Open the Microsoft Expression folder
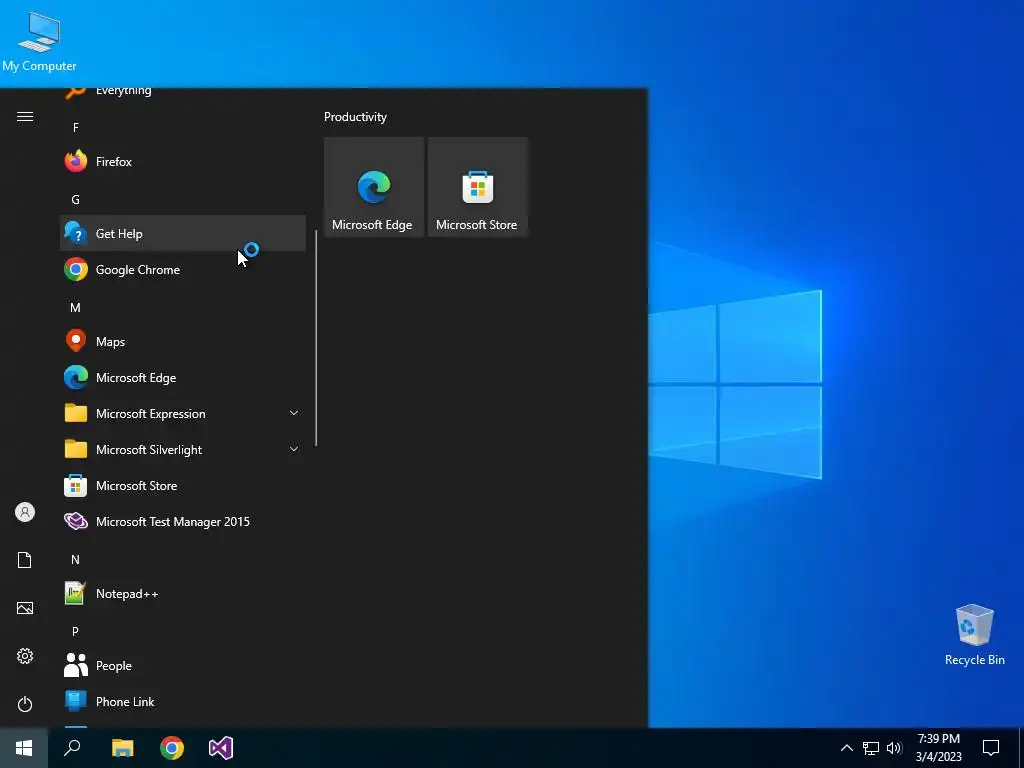 click(x=183, y=413)
